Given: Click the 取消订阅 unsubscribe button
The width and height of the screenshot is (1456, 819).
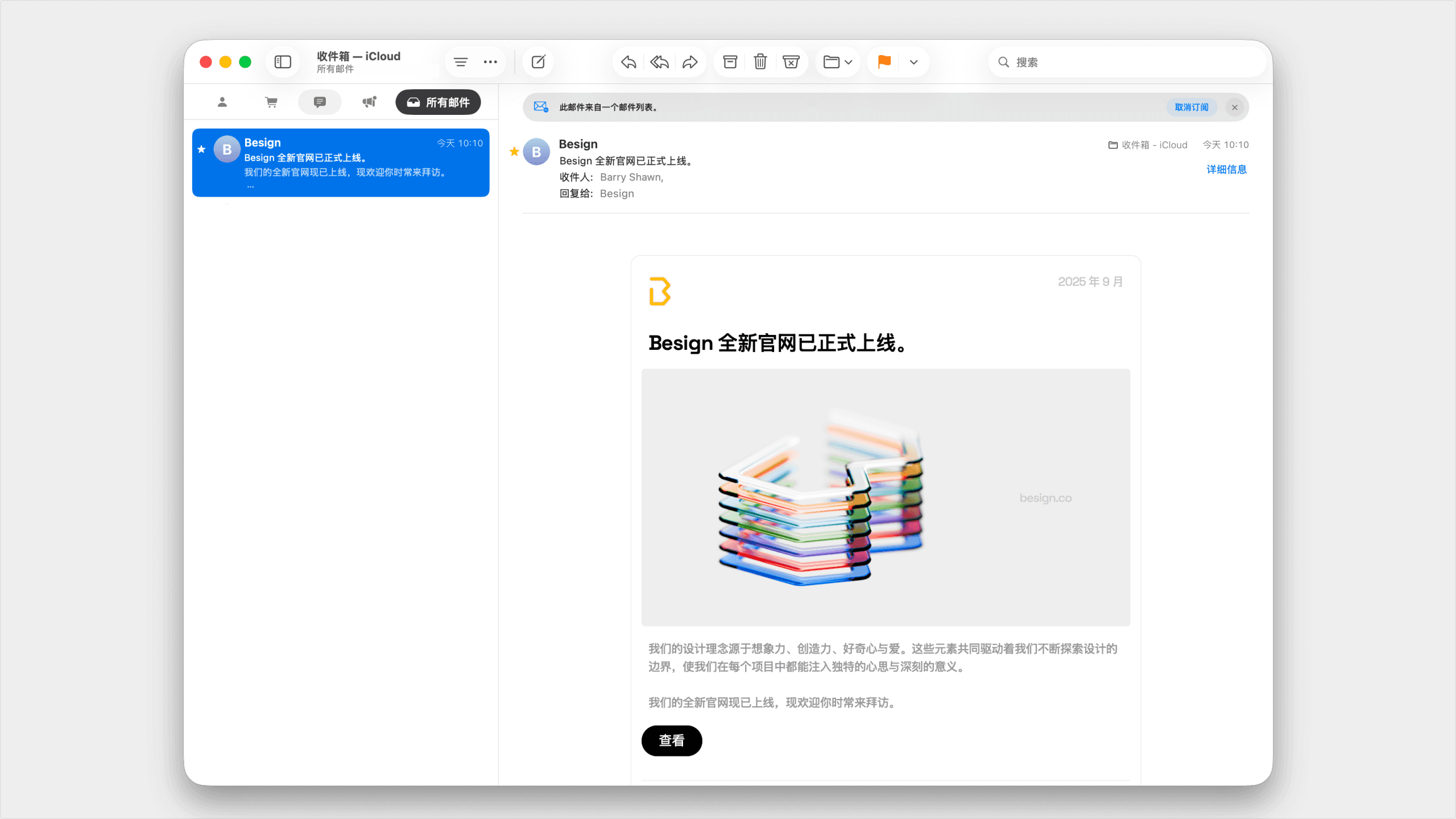Looking at the screenshot, I should pyautogui.click(x=1192, y=107).
